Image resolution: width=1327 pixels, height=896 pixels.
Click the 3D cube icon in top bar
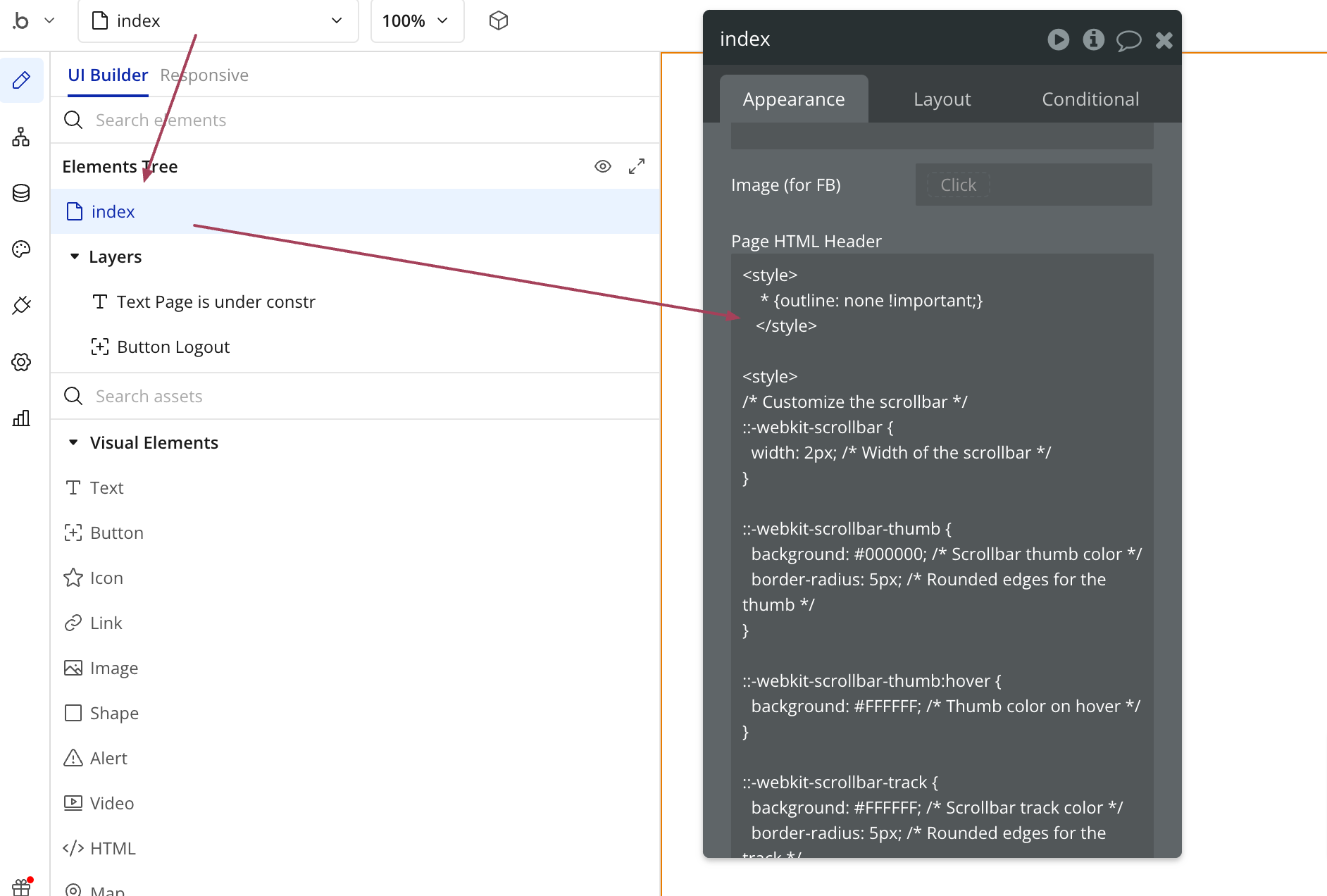pyautogui.click(x=499, y=21)
